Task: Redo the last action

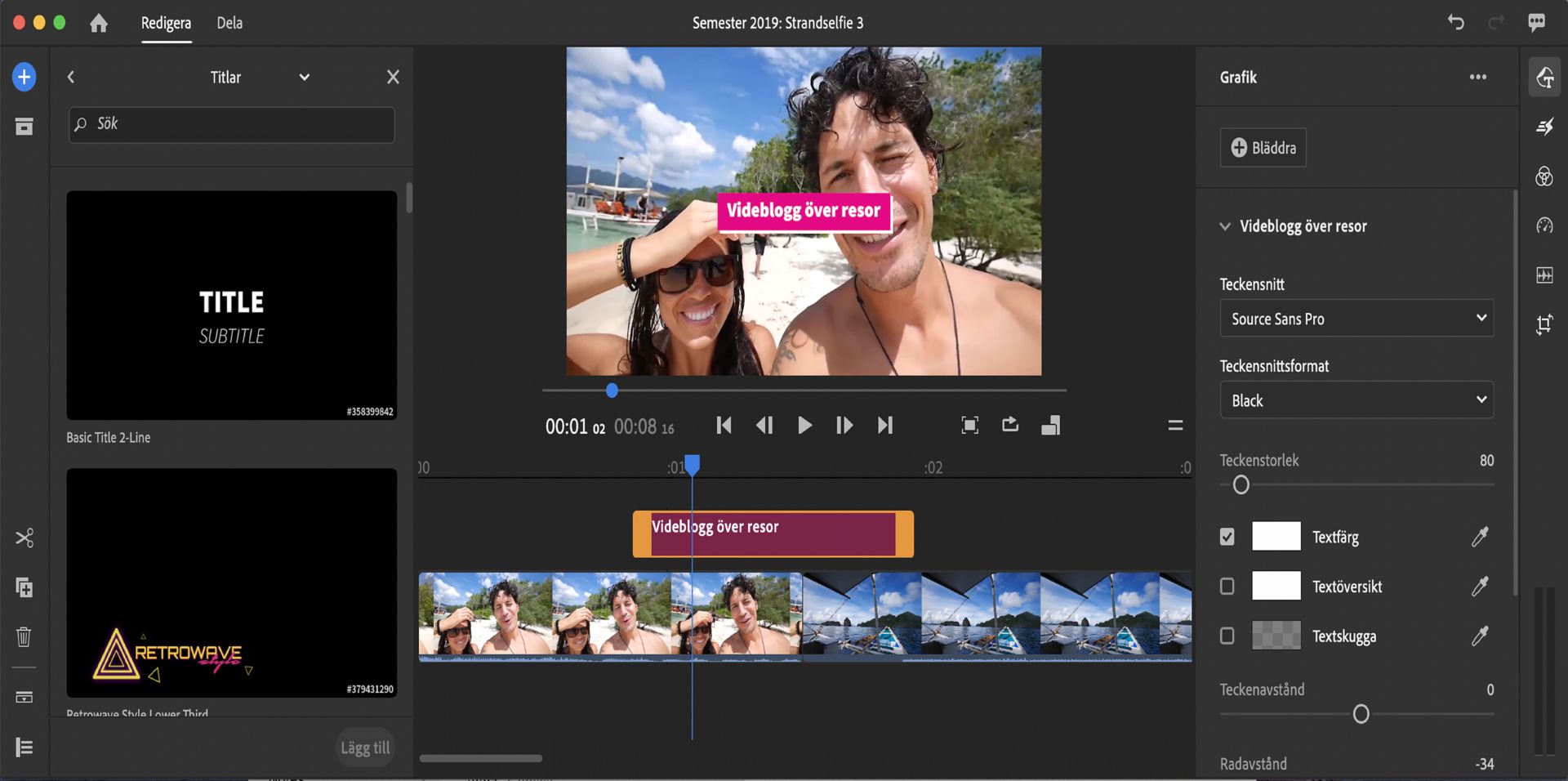Action: coord(1496,22)
